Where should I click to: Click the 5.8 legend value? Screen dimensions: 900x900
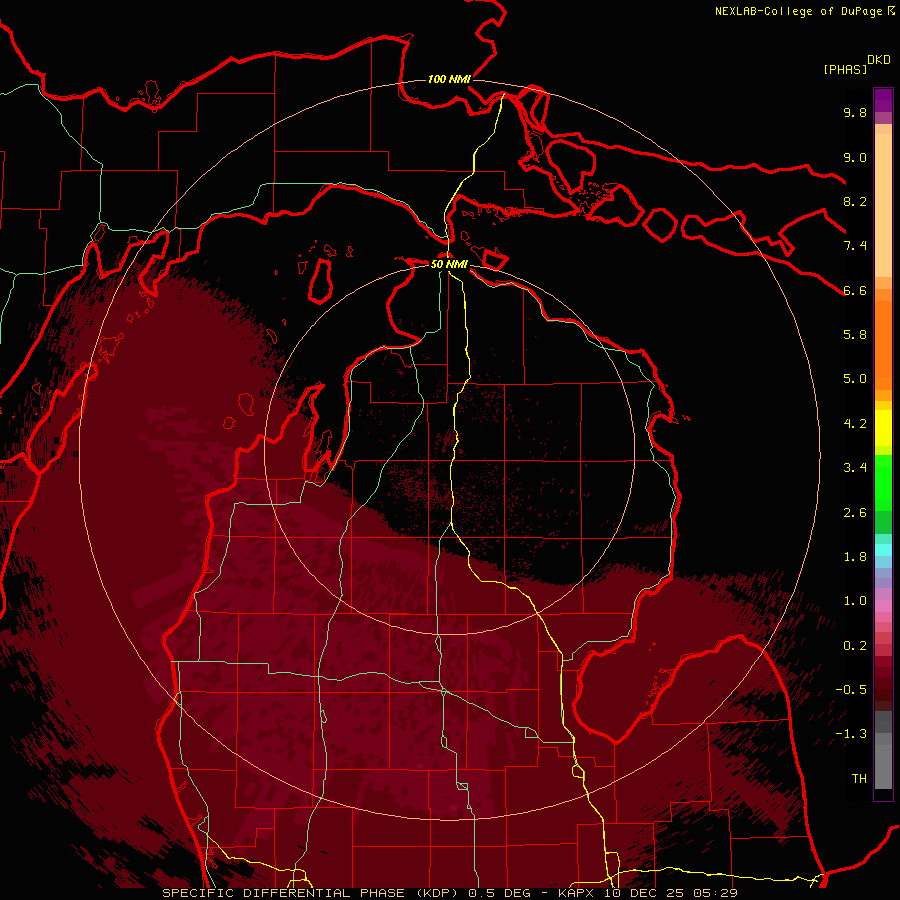click(x=855, y=335)
